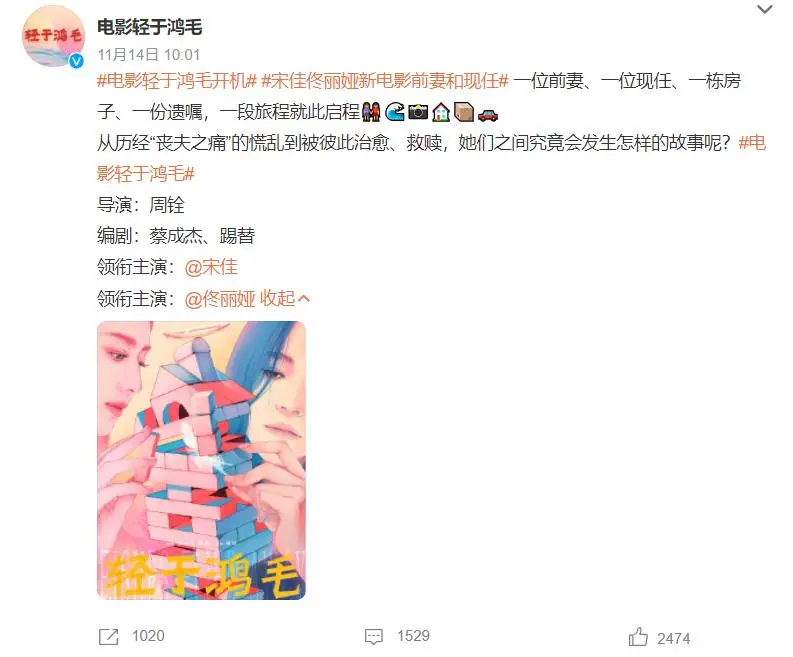Open the 轻于鸿毛 movie poster thumbnail
This screenshot has width=793, height=657.
click(201, 460)
